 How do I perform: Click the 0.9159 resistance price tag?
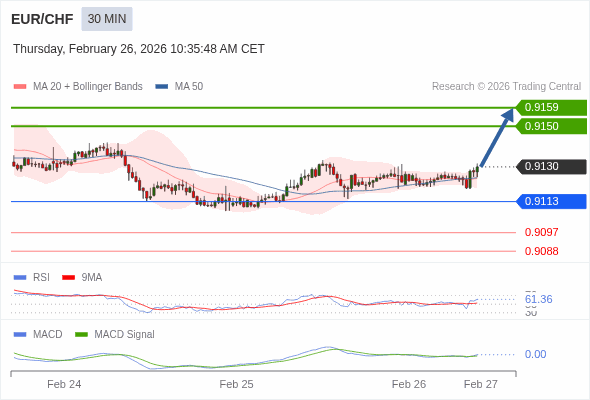point(551,108)
